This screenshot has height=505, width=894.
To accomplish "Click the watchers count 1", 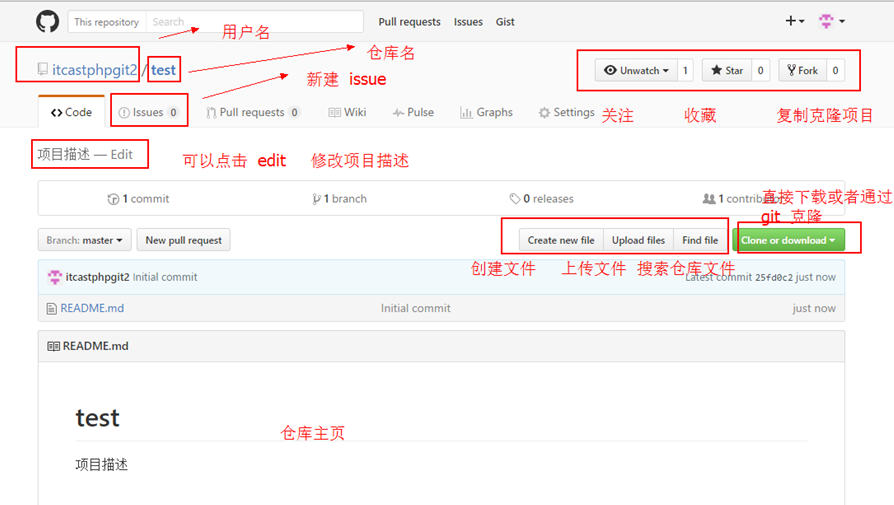I will pyautogui.click(x=685, y=71).
